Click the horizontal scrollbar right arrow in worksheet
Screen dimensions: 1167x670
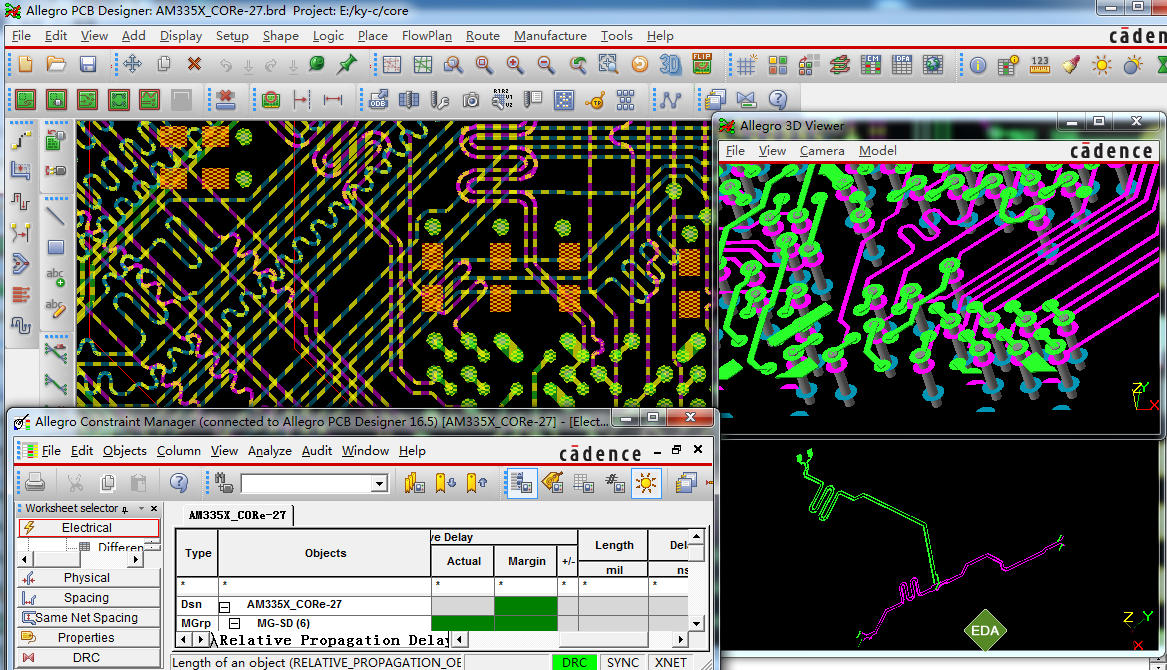[x=680, y=639]
